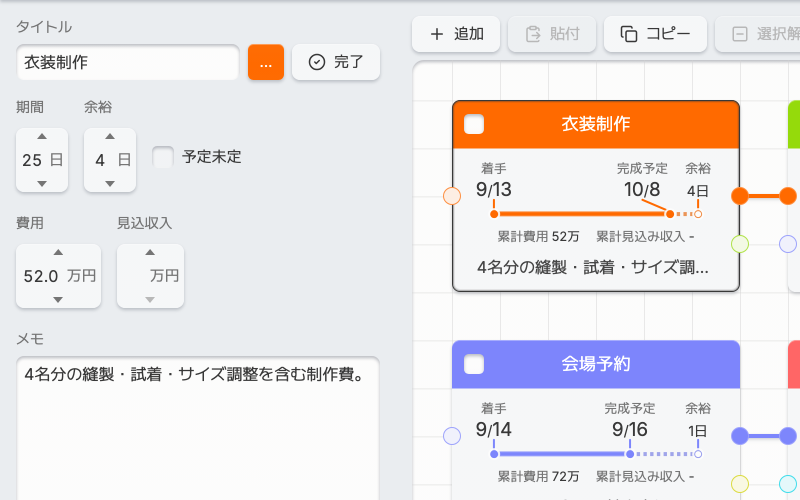Image resolution: width=800 pixels, height=500 pixels.
Task: Click the 余裕 1日 value in 会場予約 card
Action: 697,432
